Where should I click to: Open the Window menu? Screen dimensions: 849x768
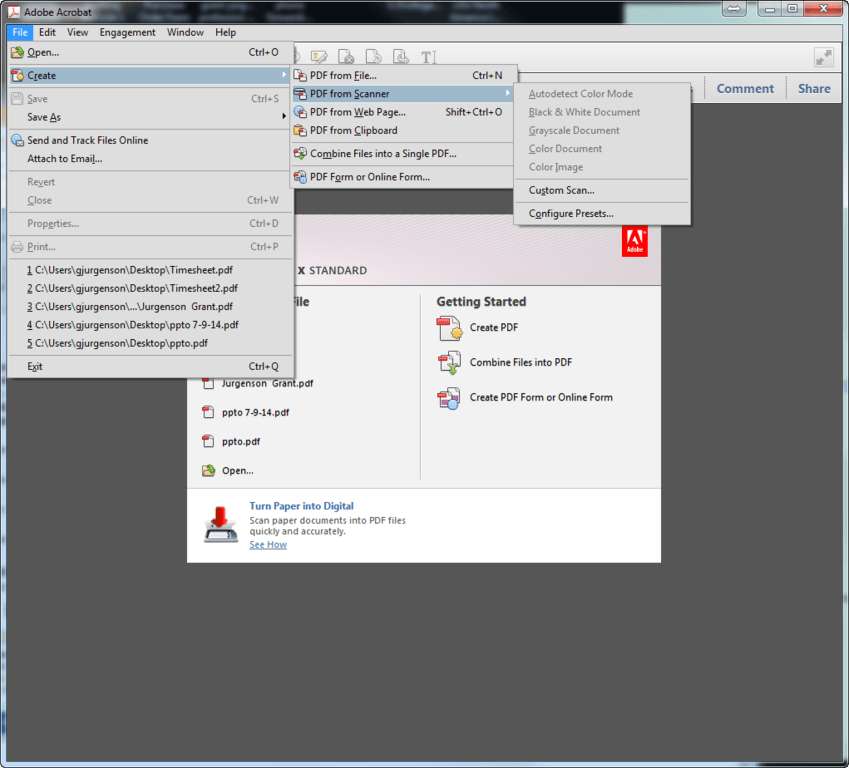point(185,32)
